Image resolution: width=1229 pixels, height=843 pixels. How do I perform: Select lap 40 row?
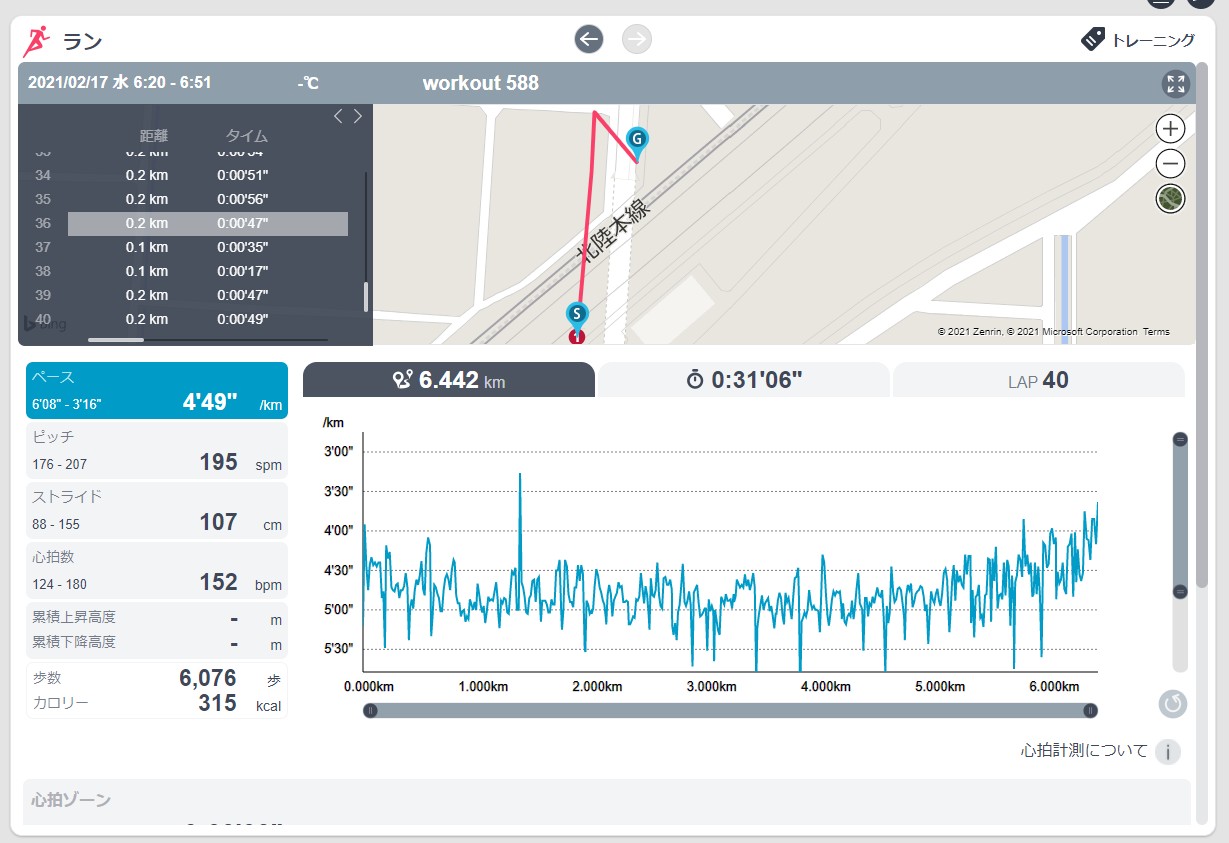coord(208,319)
